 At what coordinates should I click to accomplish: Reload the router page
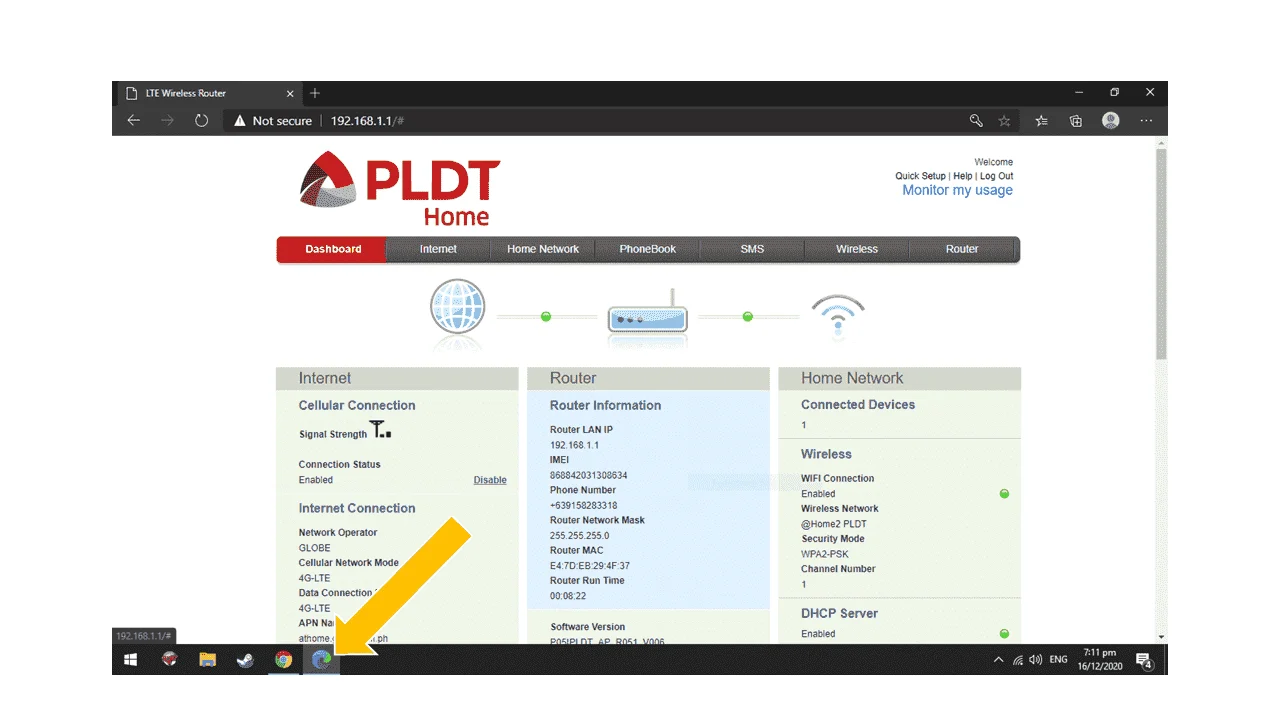click(201, 121)
